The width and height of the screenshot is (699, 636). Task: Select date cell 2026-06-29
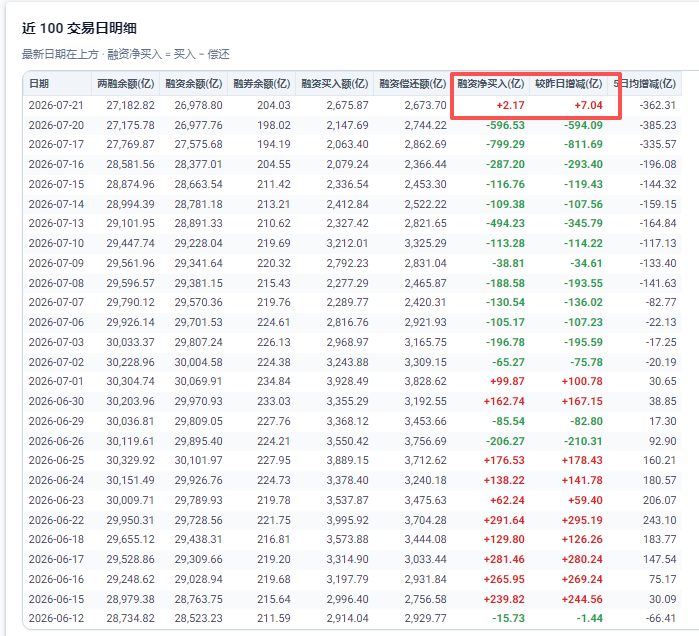click(56, 422)
